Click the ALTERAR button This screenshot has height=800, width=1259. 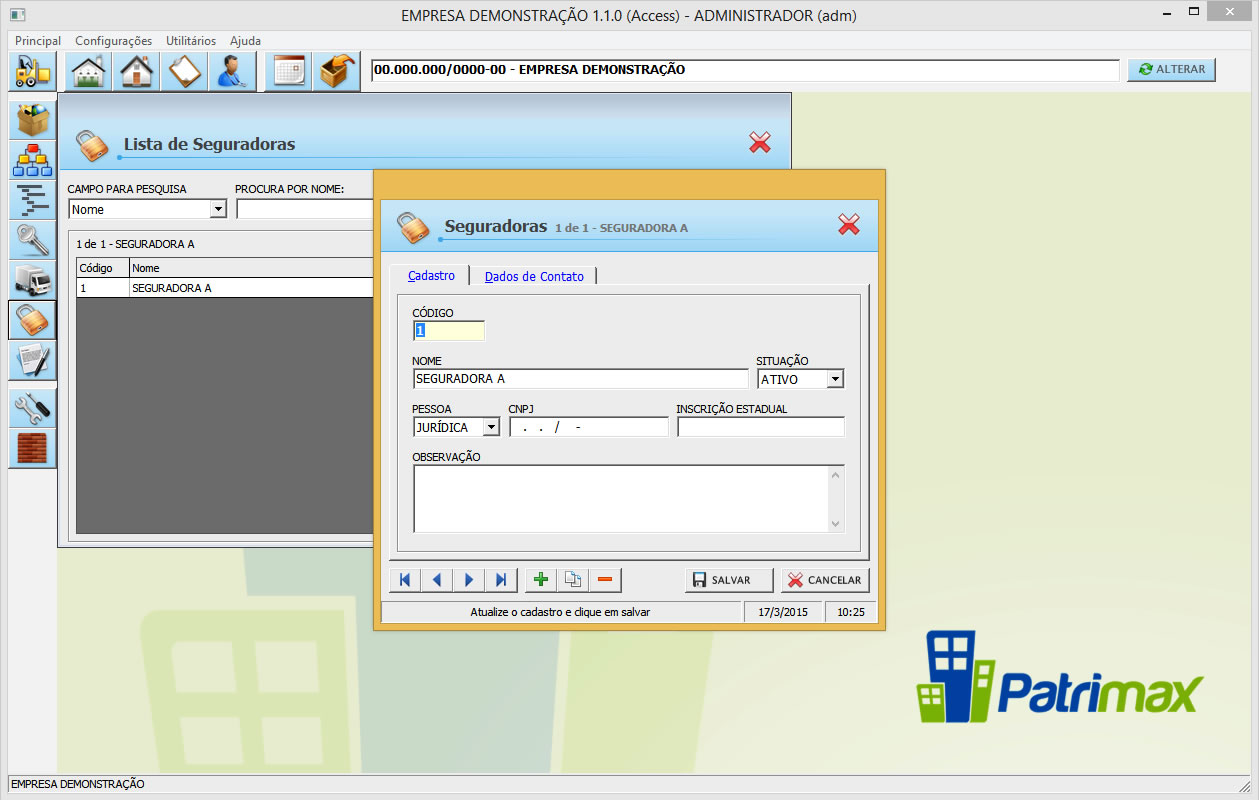click(1171, 70)
